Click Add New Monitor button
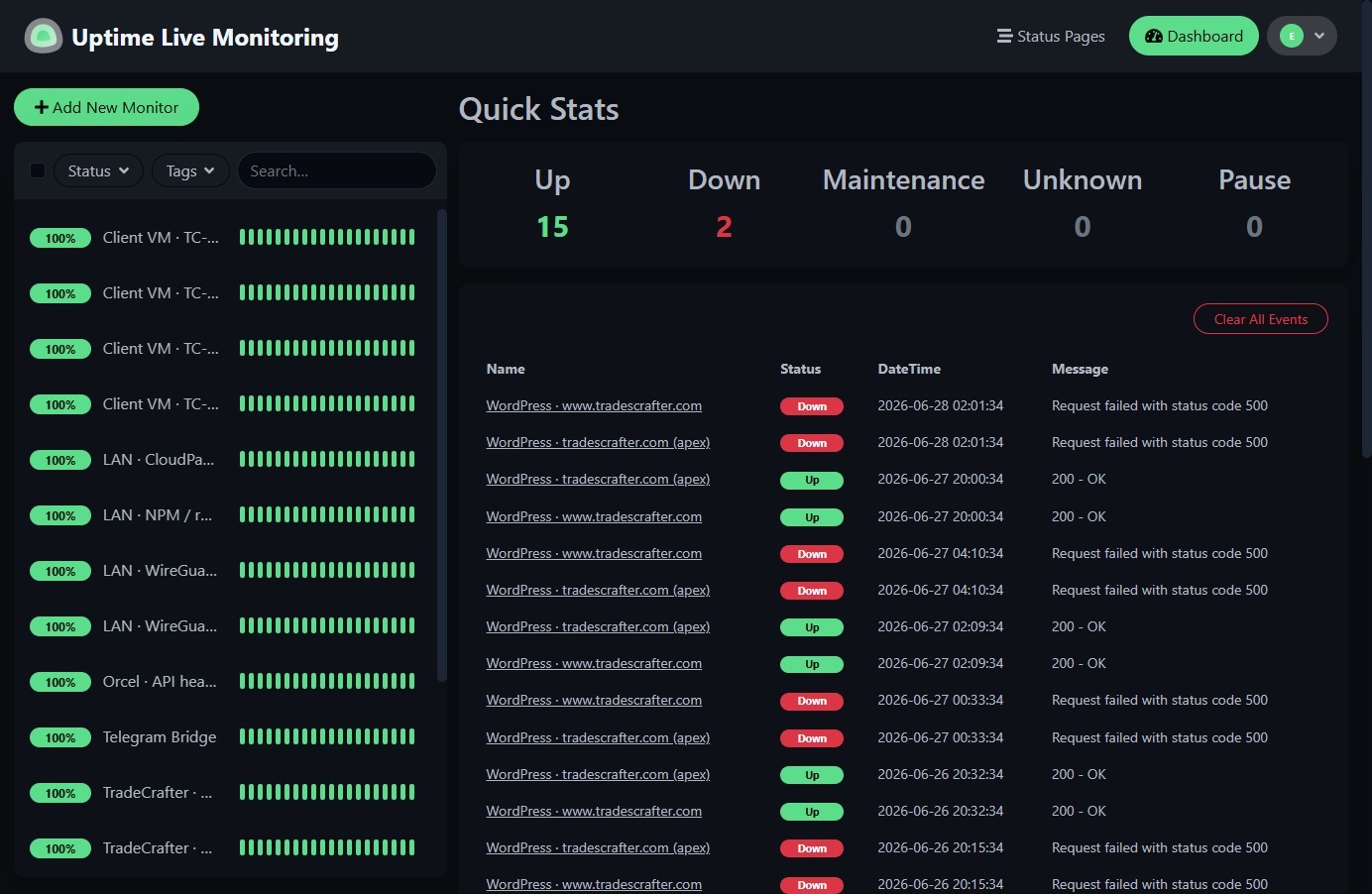1372x894 pixels. (x=106, y=107)
